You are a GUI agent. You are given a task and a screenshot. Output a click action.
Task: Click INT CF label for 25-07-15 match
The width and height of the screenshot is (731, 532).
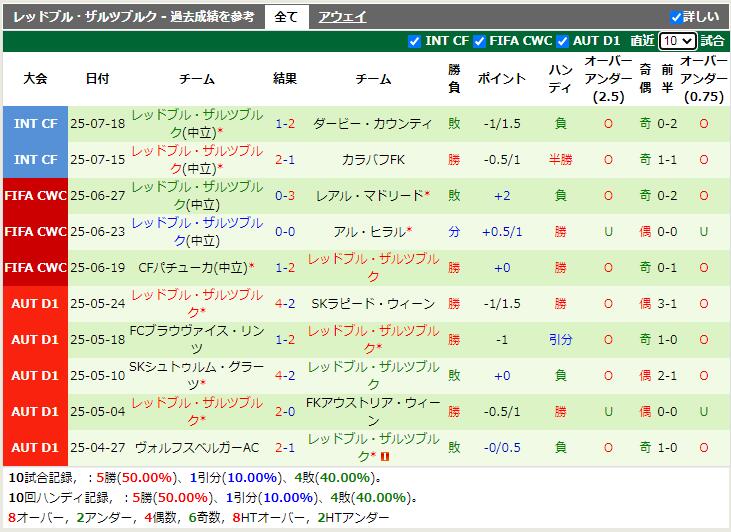[35, 159]
